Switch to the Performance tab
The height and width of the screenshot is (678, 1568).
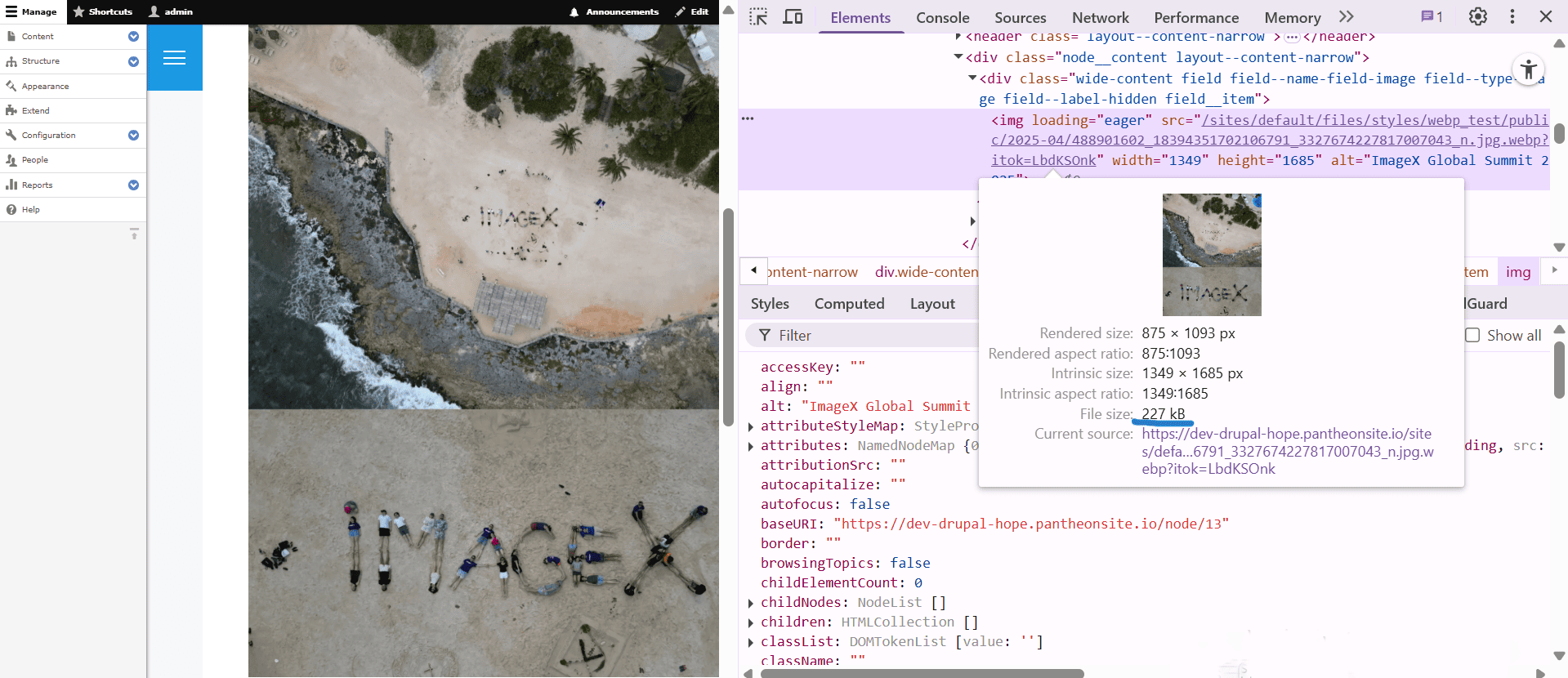click(1196, 17)
